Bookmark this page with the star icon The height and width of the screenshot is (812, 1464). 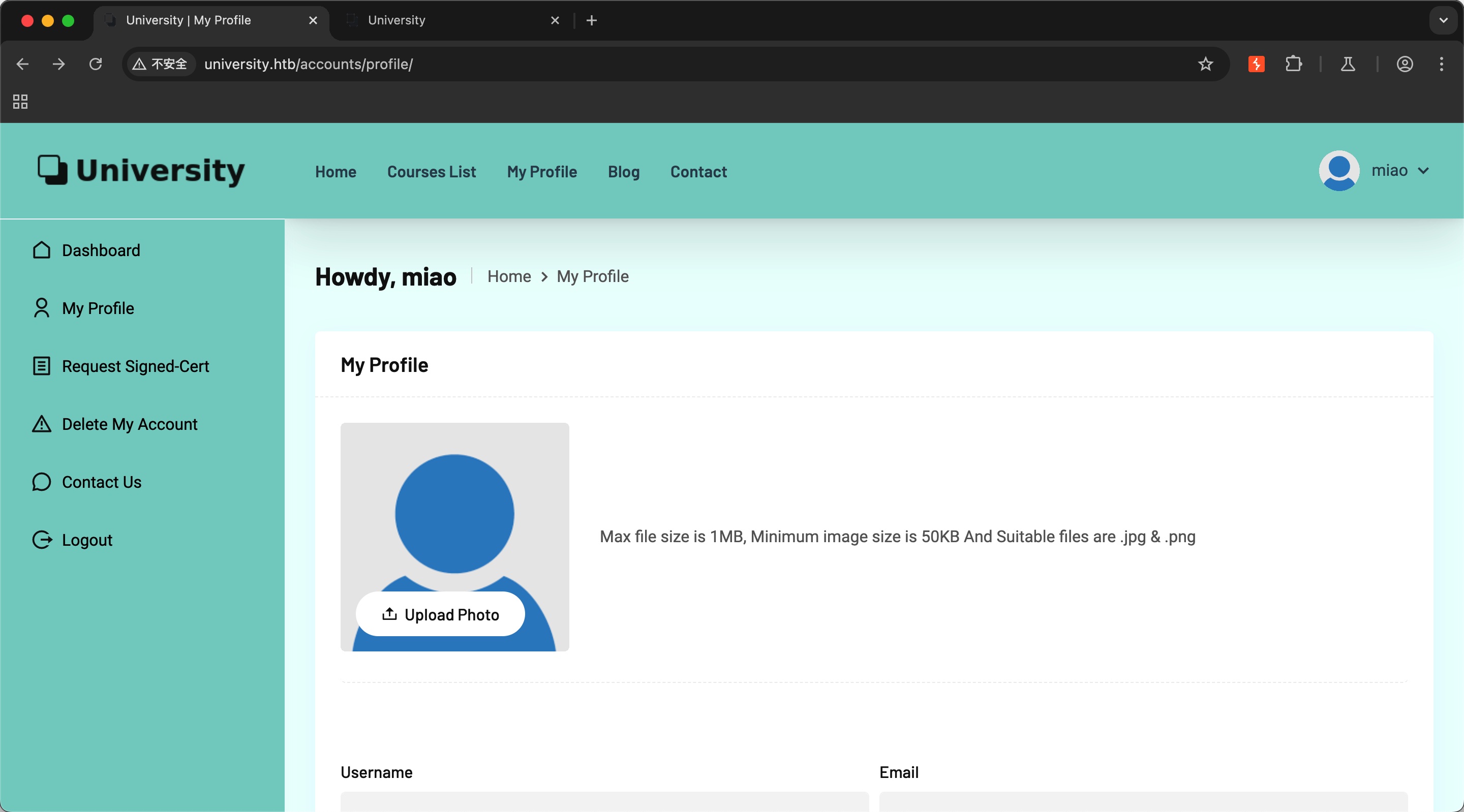(1205, 64)
